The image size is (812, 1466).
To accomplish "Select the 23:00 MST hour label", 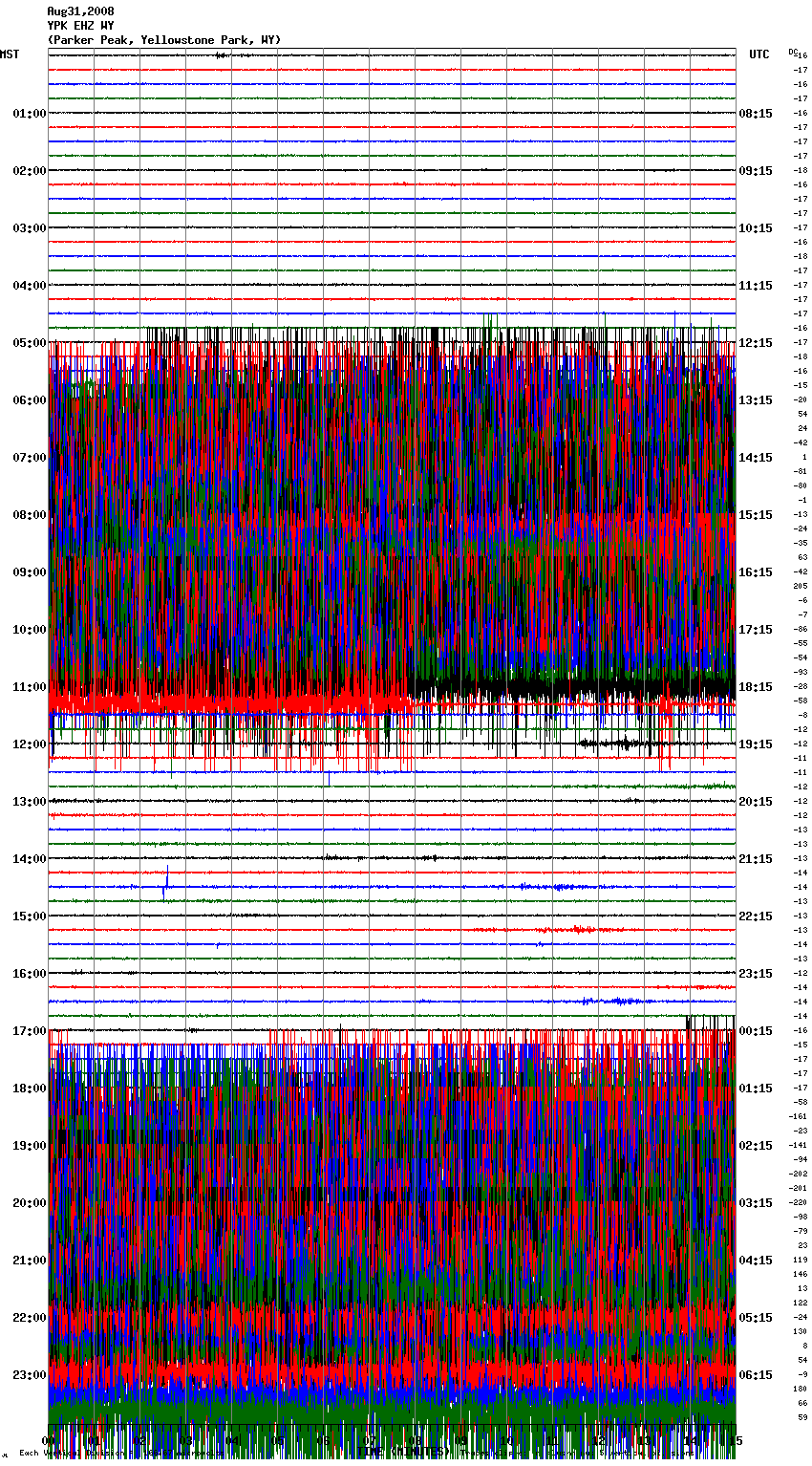I will tap(29, 1375).
